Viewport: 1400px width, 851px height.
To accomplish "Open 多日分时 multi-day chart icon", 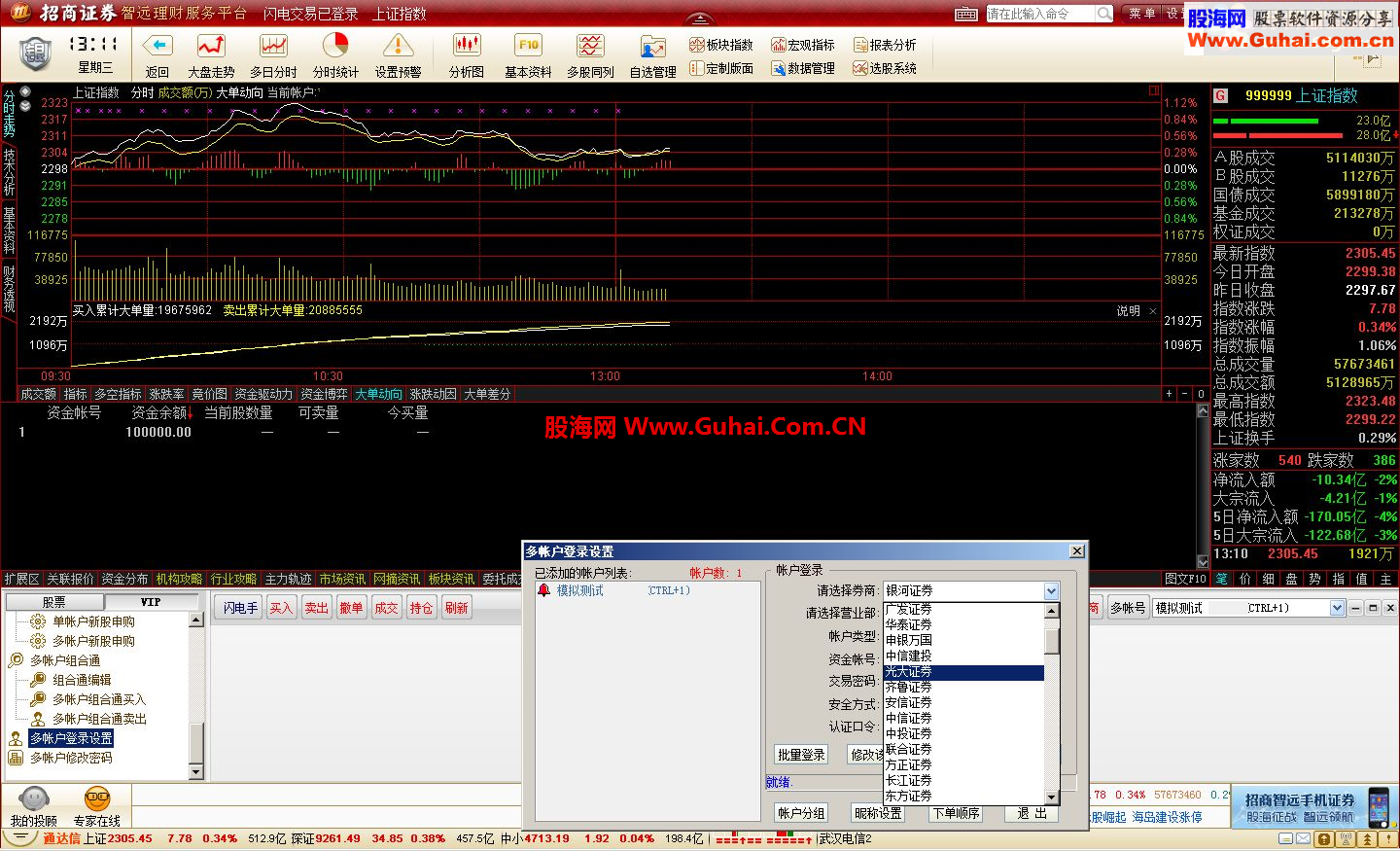I will 273,46.
